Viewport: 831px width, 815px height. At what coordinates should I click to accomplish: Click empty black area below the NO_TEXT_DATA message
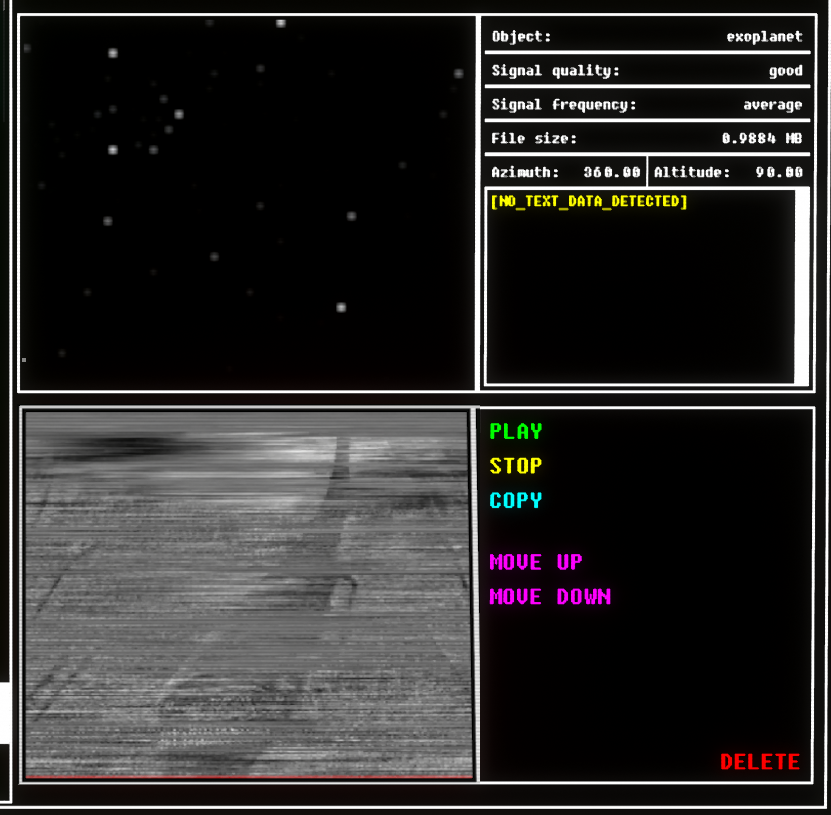coord(640,300)
